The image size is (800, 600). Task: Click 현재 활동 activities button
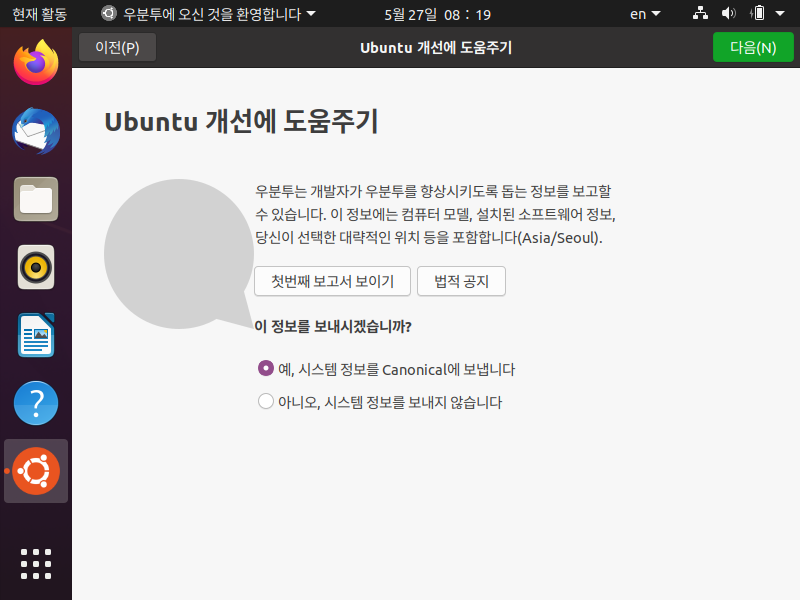point(39,14)
